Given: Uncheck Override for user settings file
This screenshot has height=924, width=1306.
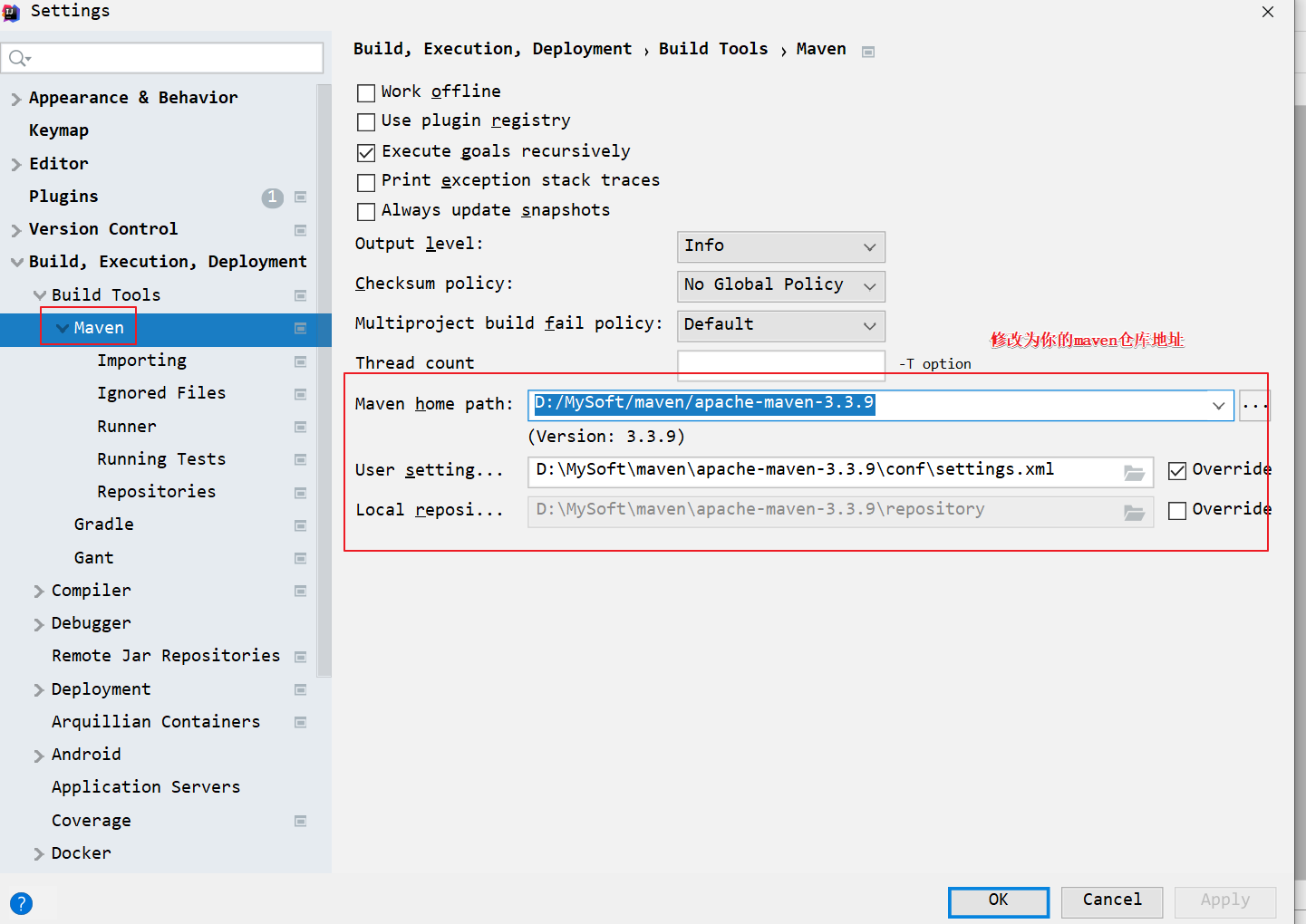Looking at the screenshot, I should tap(1177, 470).
